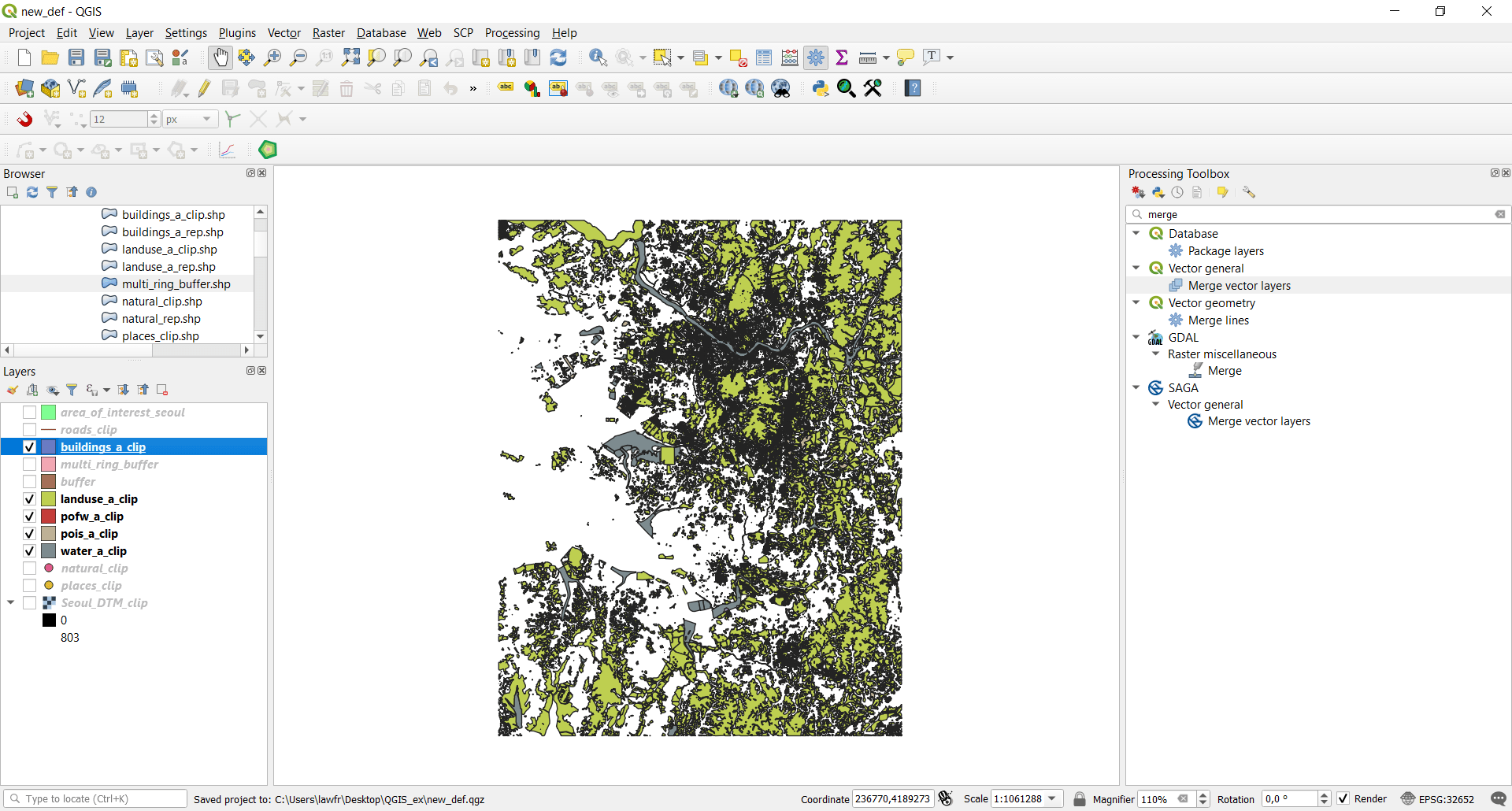The width and height of the screenshot is (1512, 811).
Task: Select Merge under Raster miscellaneous
Action: pyautogui.click(x=1225, y=370)
